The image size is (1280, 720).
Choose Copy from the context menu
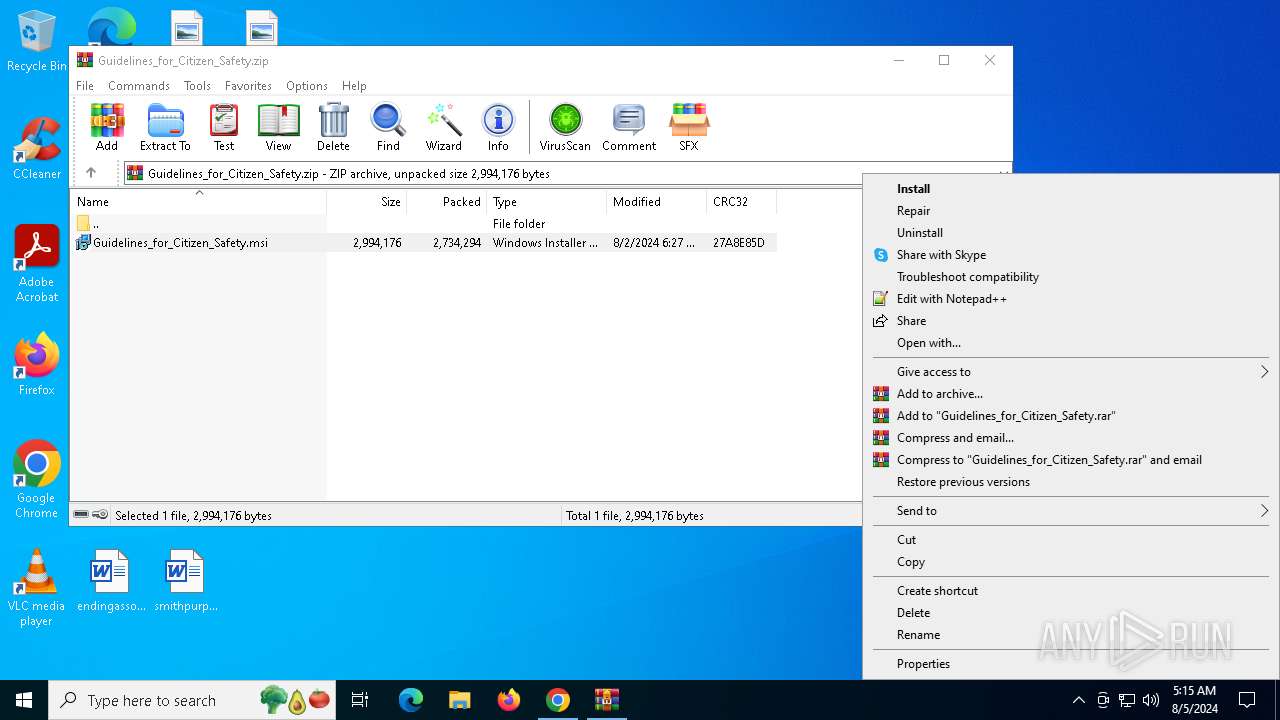1070,562
